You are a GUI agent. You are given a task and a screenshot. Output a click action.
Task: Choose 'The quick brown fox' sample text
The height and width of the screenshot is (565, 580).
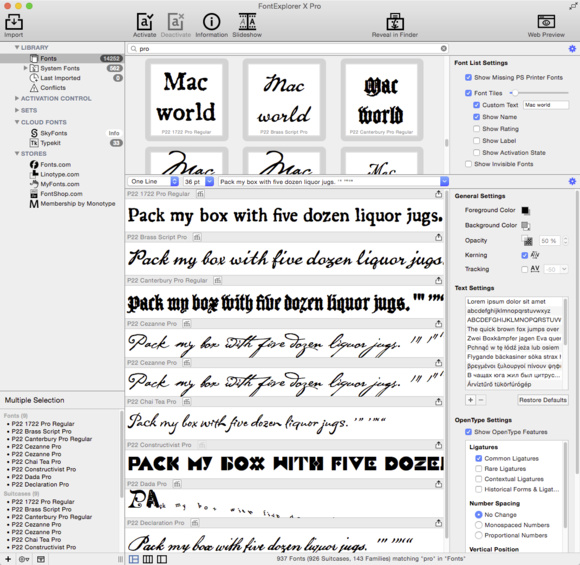[x=513, y=329]
